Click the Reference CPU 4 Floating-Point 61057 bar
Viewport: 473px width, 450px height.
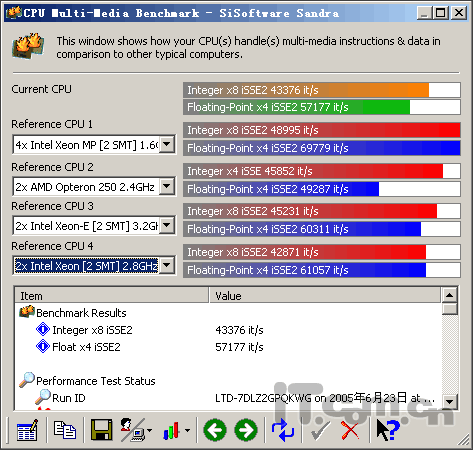pyautogui.click(x=322, y=270)
